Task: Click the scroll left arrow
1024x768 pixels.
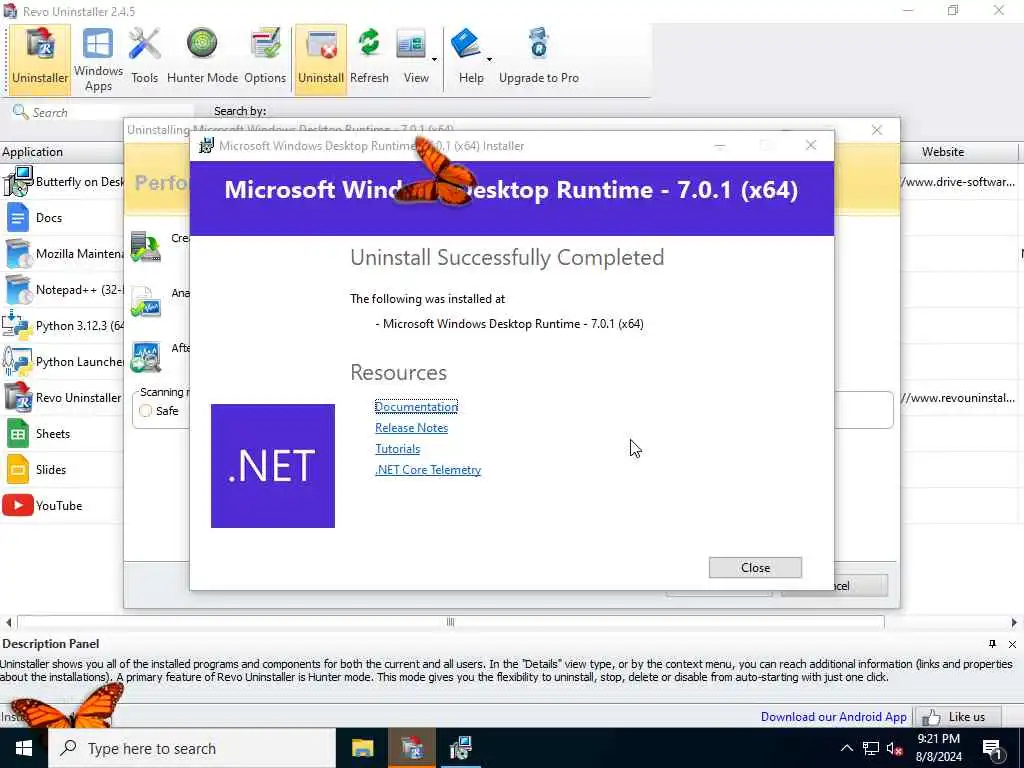Action: (x=8, y=622)
